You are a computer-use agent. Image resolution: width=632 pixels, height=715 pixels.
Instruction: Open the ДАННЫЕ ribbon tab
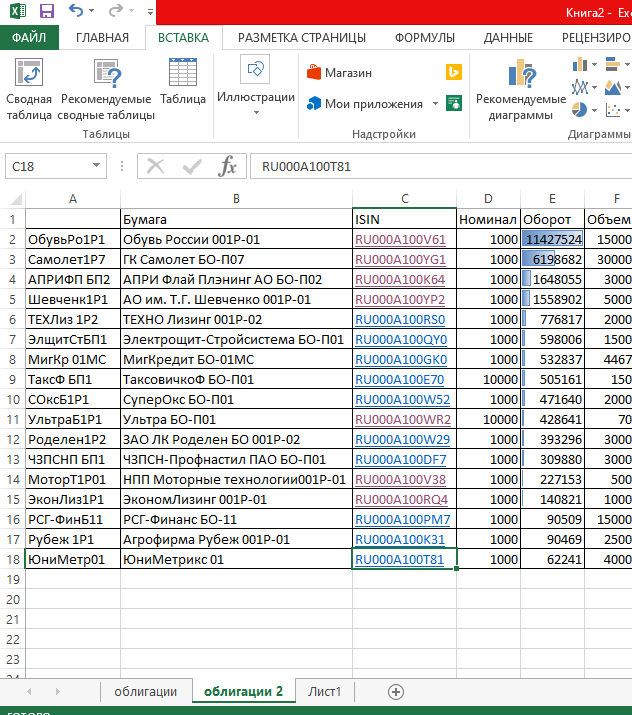508,37
